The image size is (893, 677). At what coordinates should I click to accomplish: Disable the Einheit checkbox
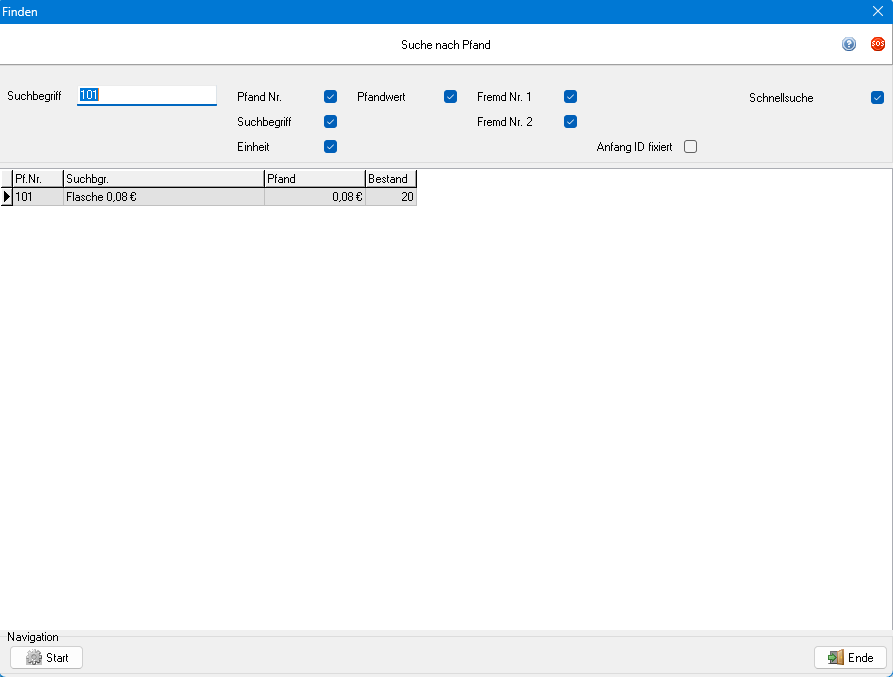[x=330, y=147]
